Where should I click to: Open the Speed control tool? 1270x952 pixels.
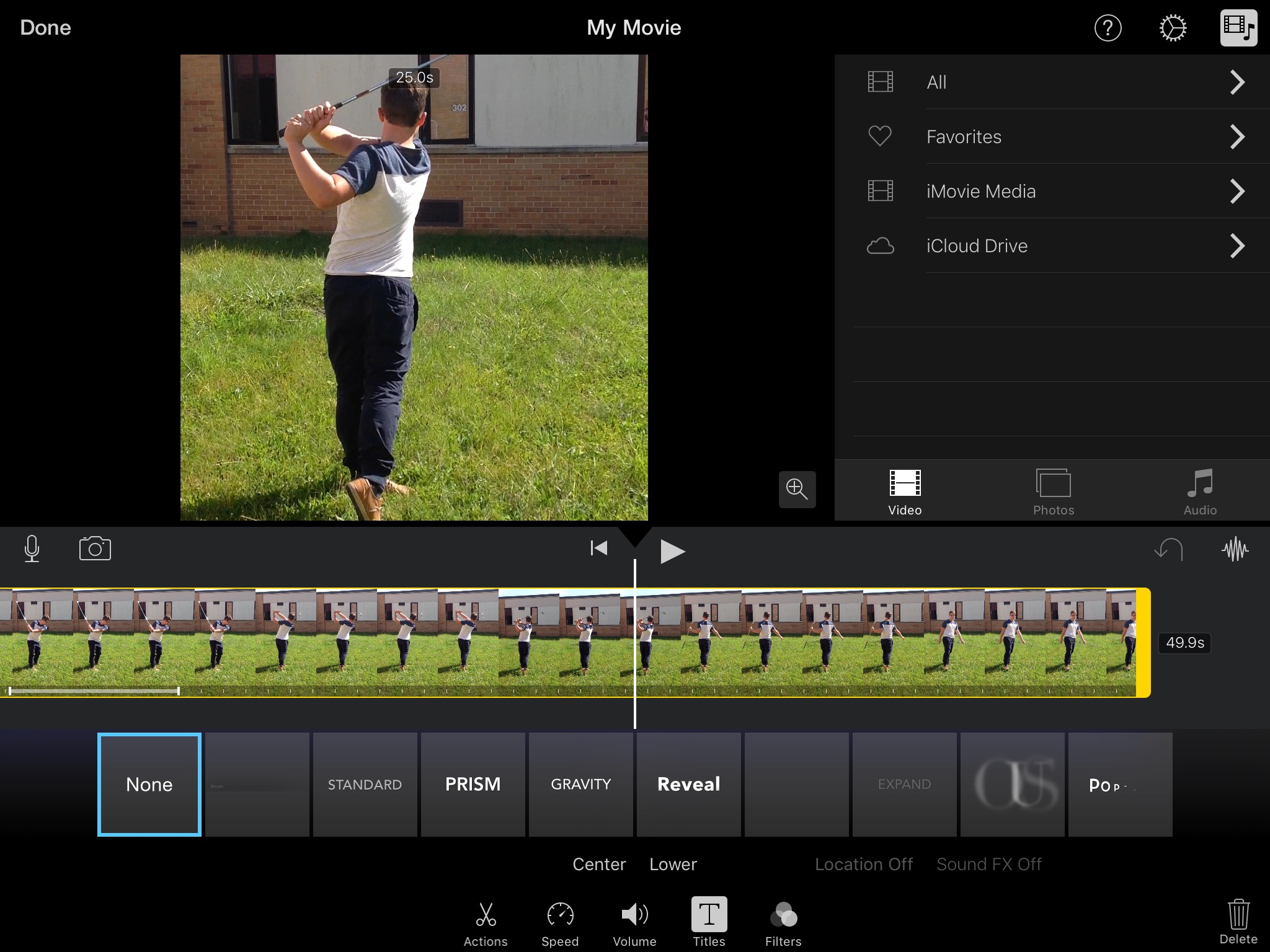560,922
